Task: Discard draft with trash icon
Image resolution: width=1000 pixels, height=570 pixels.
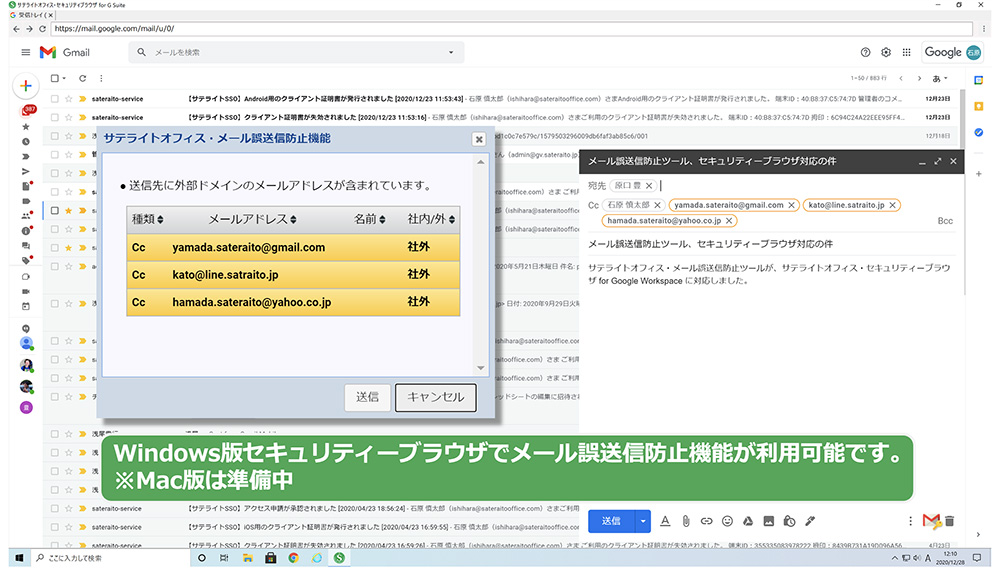Action: coord(950,521)
